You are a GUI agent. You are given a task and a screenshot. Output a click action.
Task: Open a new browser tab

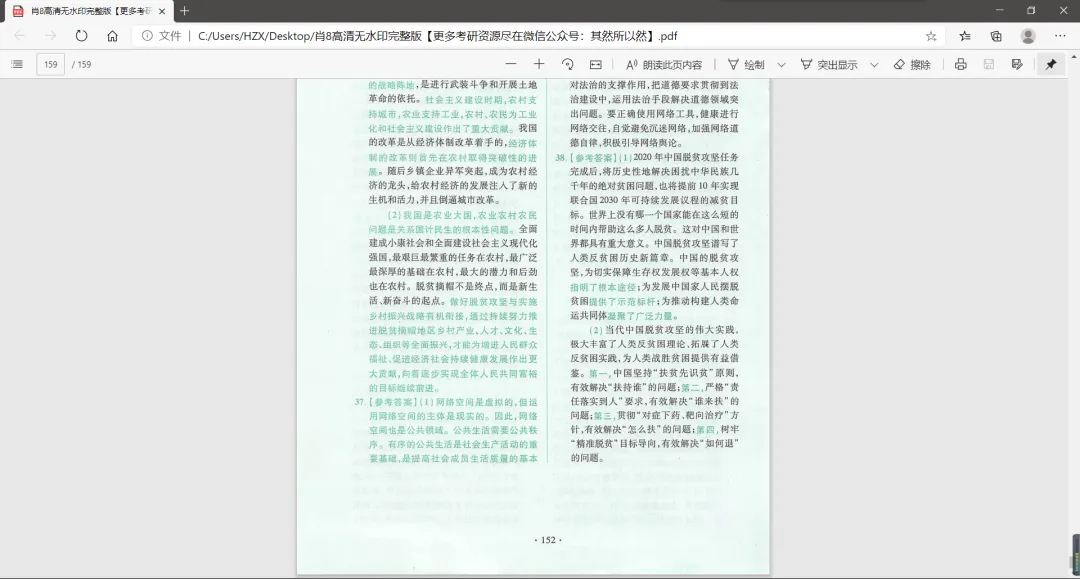click(x=184, y=11)
